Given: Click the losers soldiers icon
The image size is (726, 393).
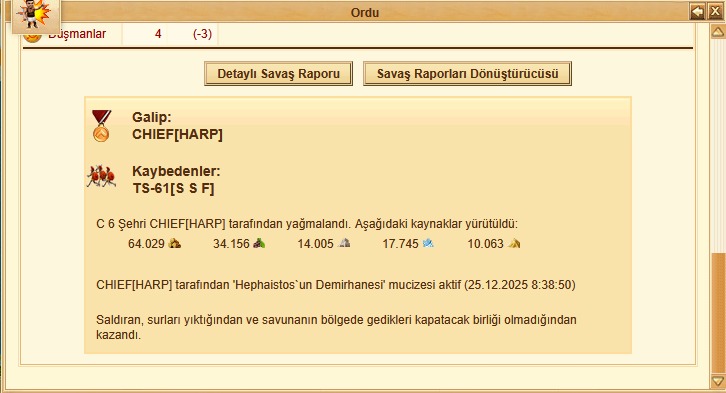Looking at the screenshot, I should pos(101,176).
